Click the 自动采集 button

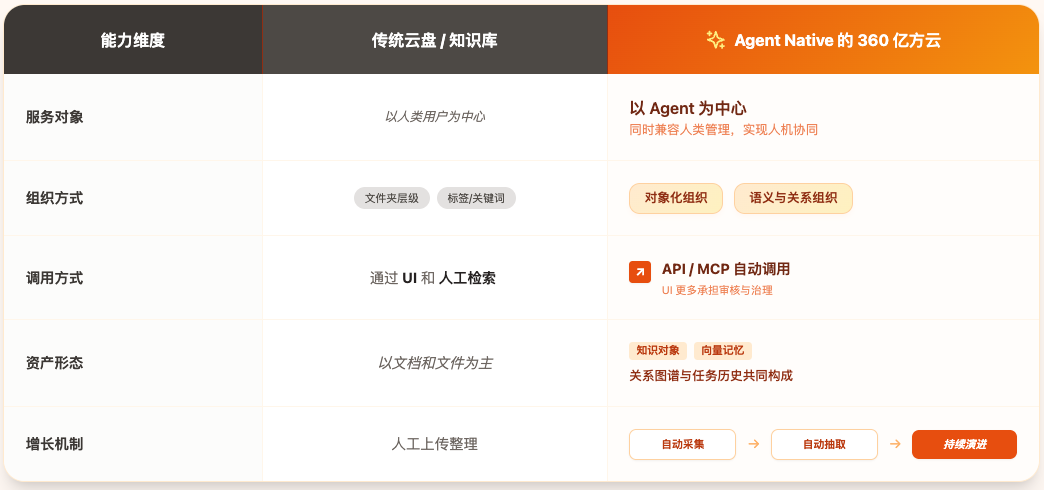[x=682, y=444]
